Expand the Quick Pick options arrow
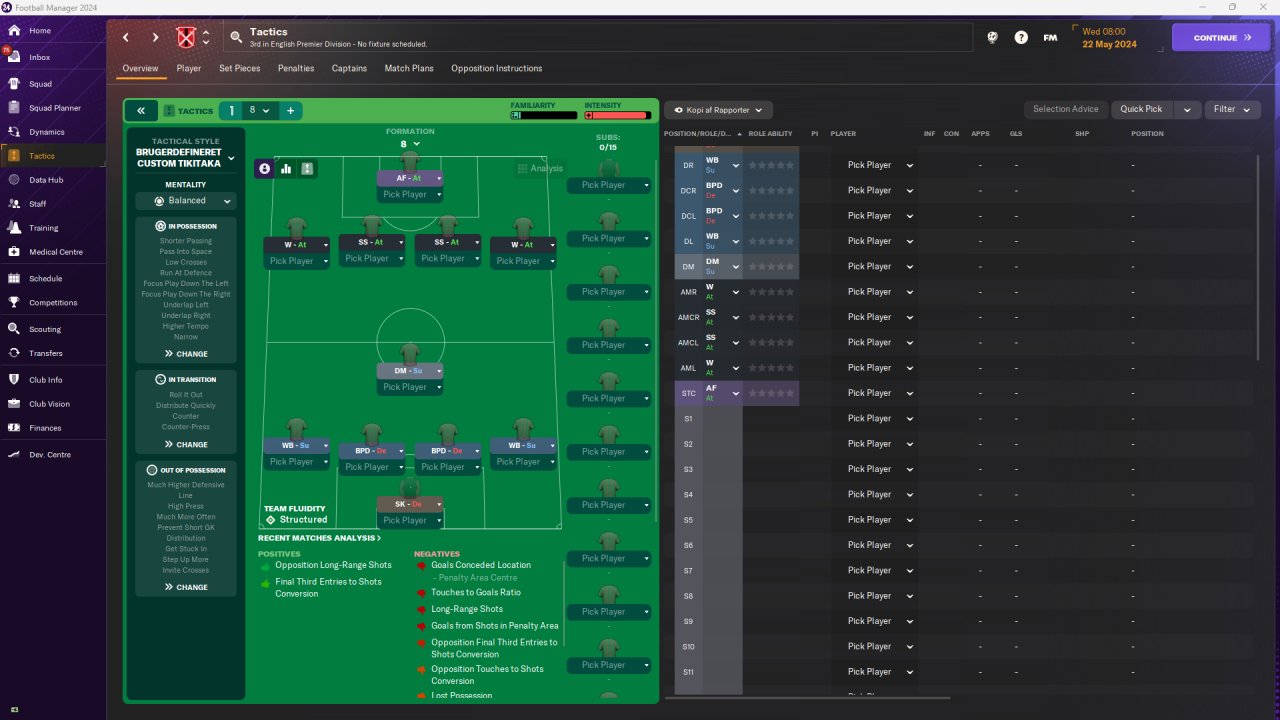Screen dimensions: 1280x720 [1187, 109]
